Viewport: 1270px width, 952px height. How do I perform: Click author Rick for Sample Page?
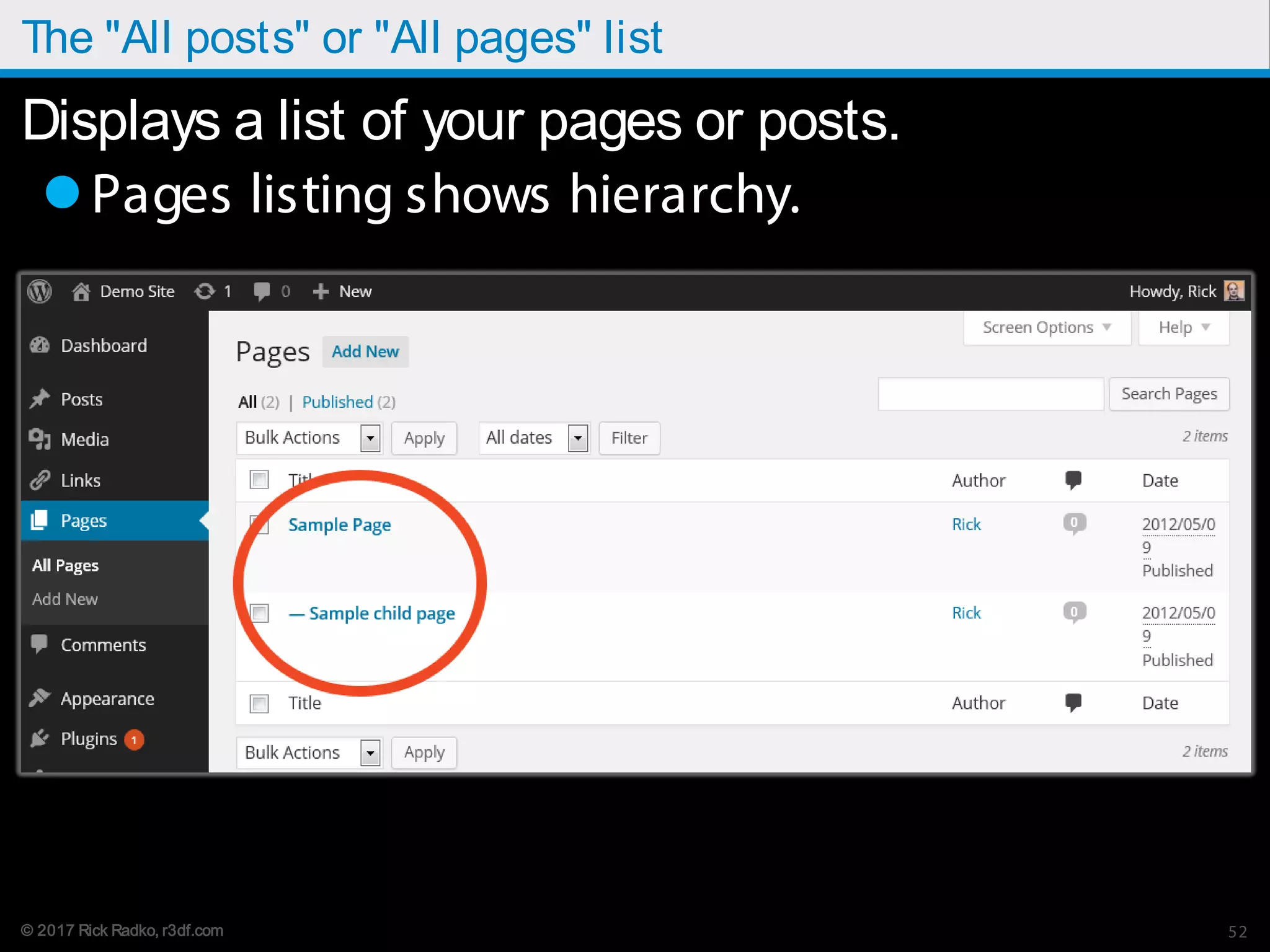click(966, 524)
